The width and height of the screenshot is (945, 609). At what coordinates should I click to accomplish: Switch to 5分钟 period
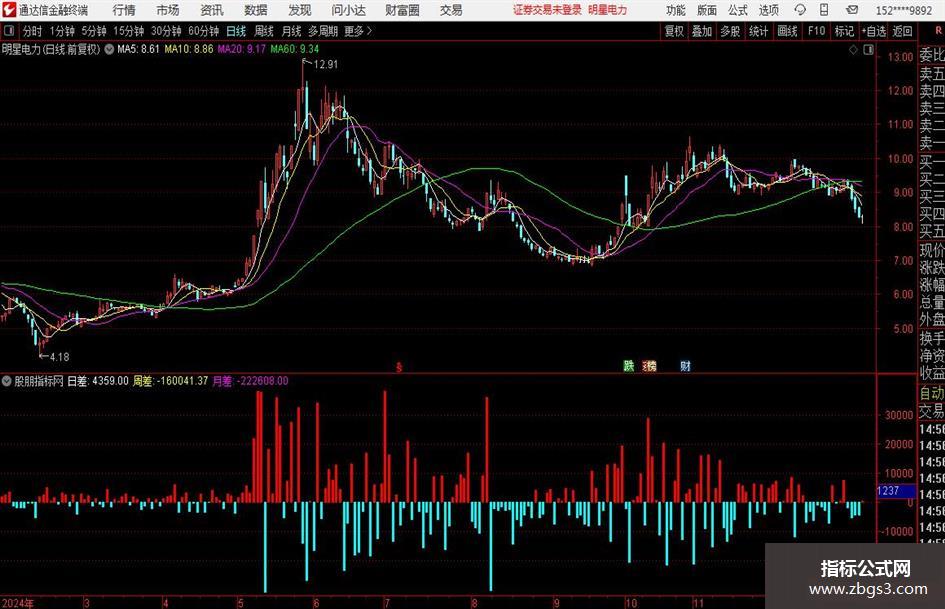(x=94, y=31)
